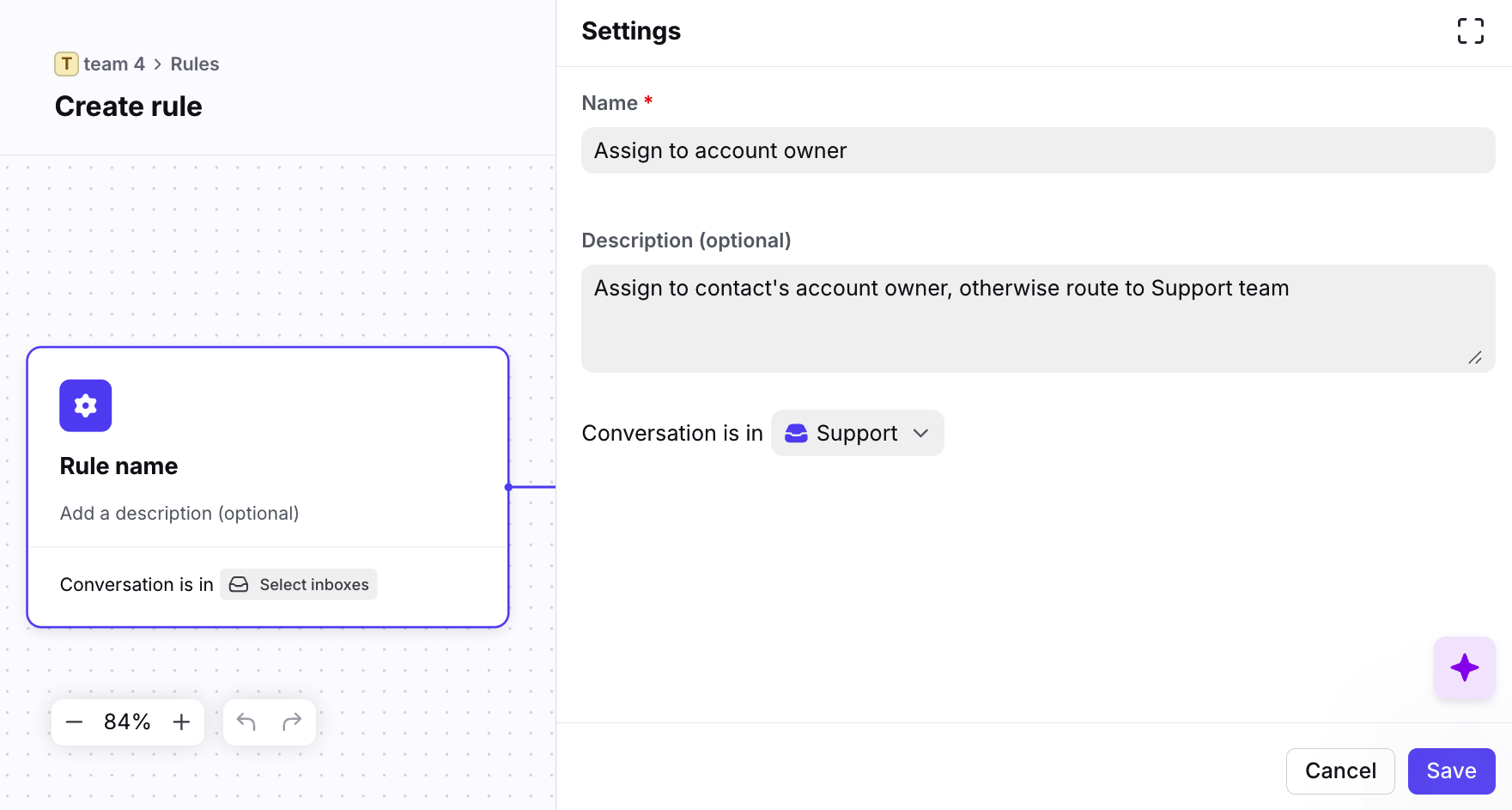Redo the last canvas action
This screenshot has width=1512, height=810.
292,722
